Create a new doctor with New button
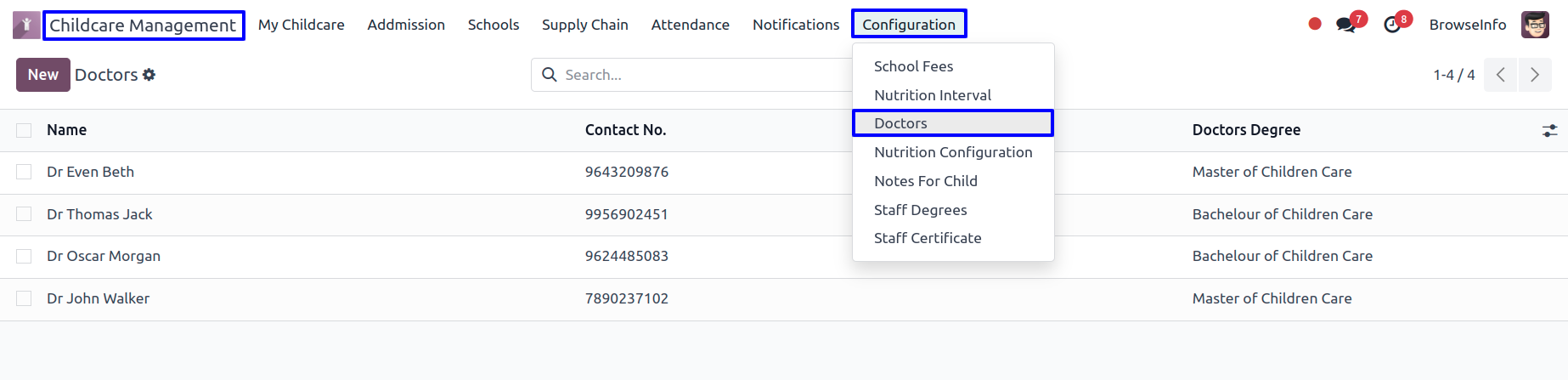This screenshot has height=380, width=1568. (x=43, y=75)
